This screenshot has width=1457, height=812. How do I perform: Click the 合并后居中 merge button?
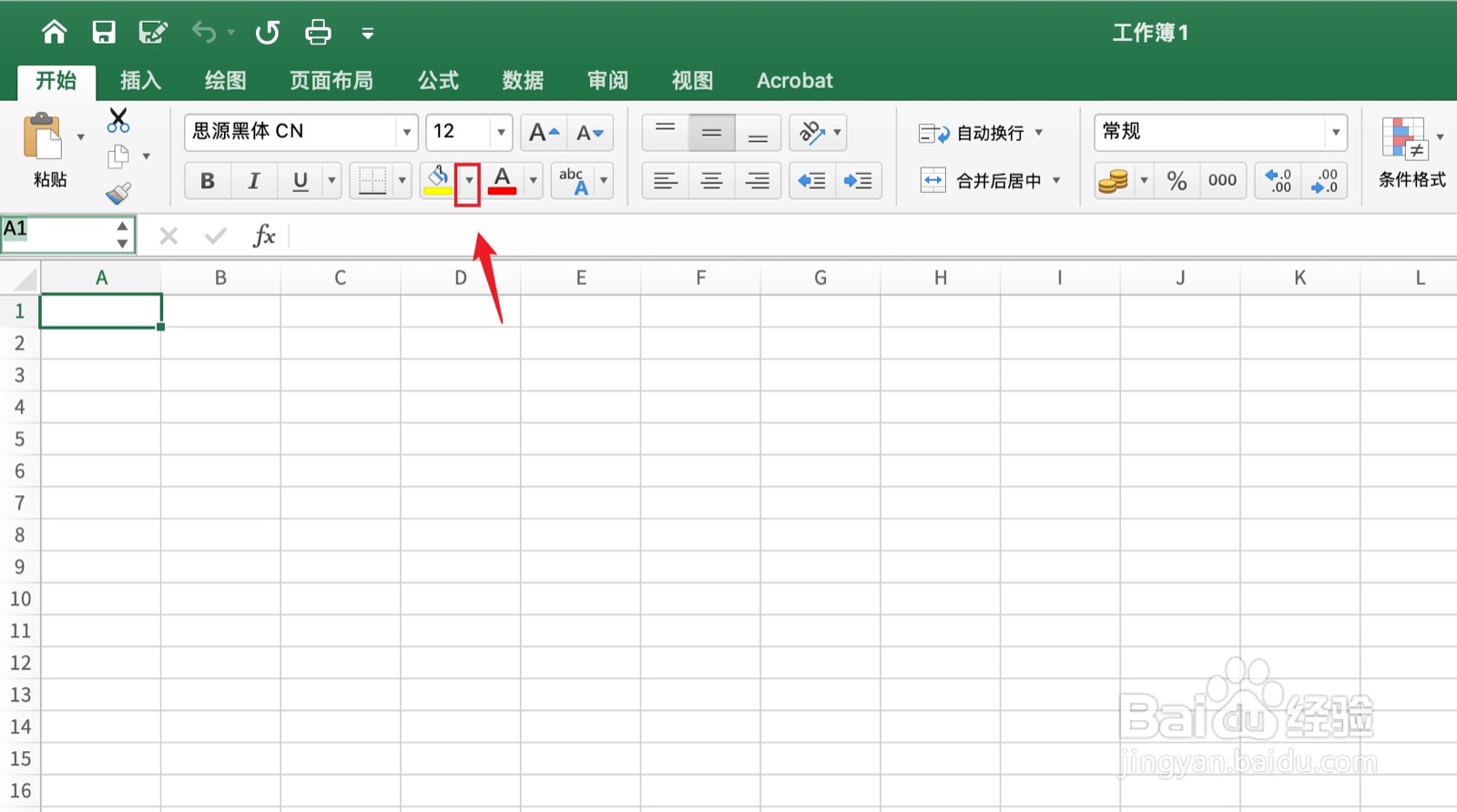(982, 181)
